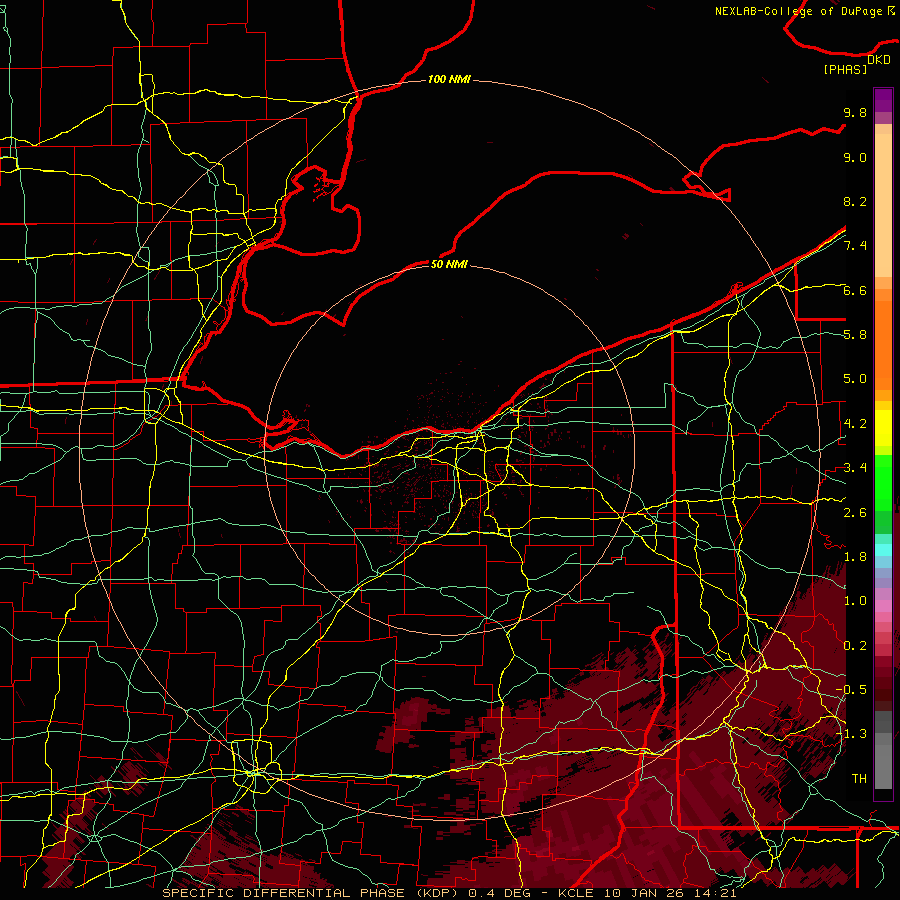Click the "10 JAN 26 14:21" timestamp
Image resolution: width=900 pixels, height=900 pixels.
(x=670, y=893)
